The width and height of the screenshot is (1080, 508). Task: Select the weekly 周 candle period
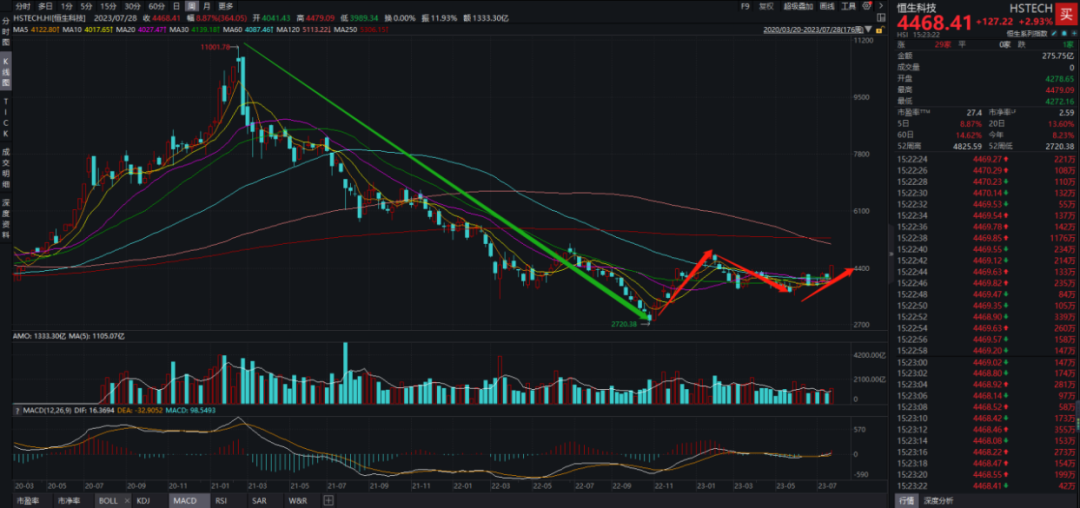click(192, 6)
